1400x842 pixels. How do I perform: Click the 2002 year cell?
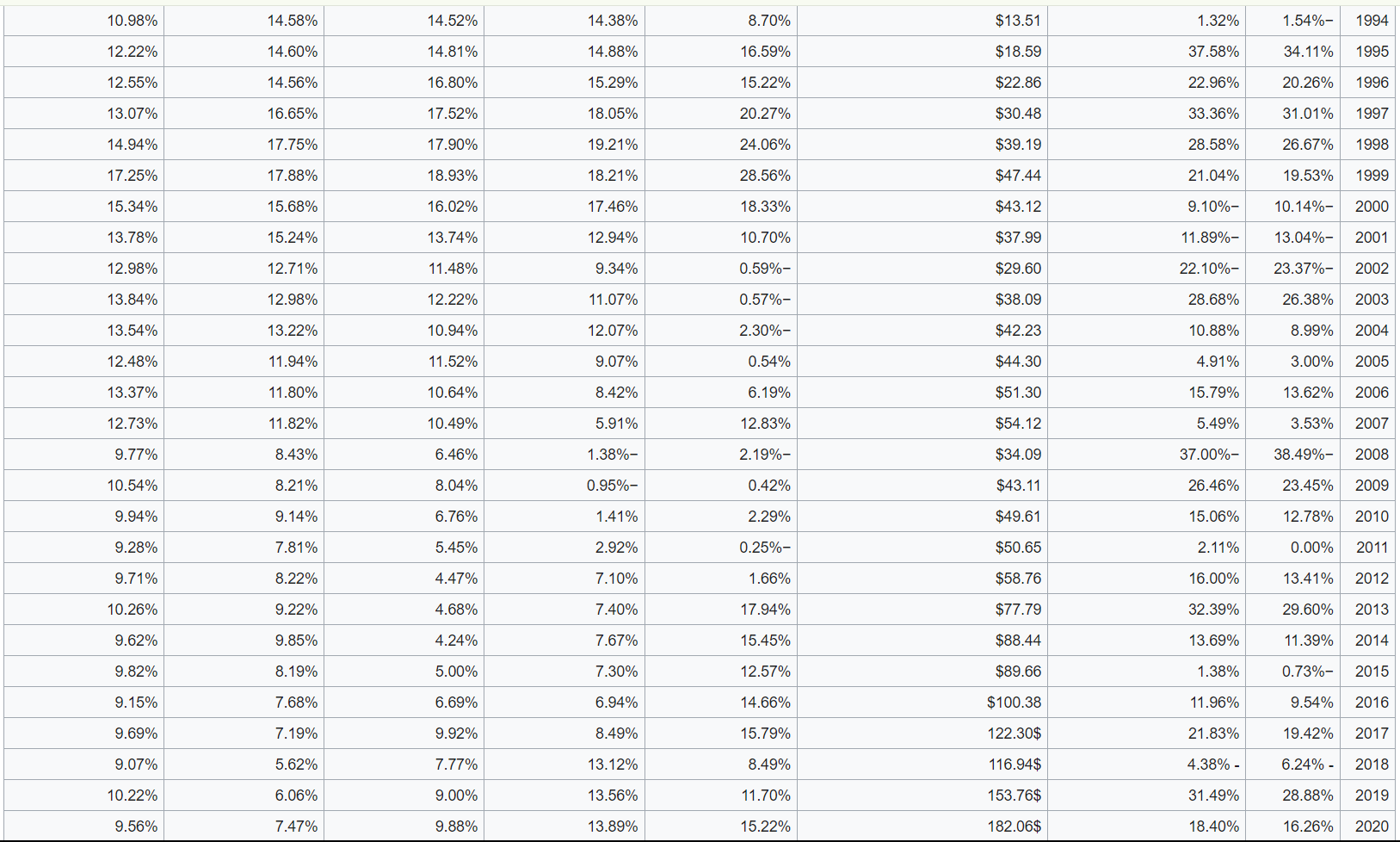pyautogui.click(x=1371, y=269)
